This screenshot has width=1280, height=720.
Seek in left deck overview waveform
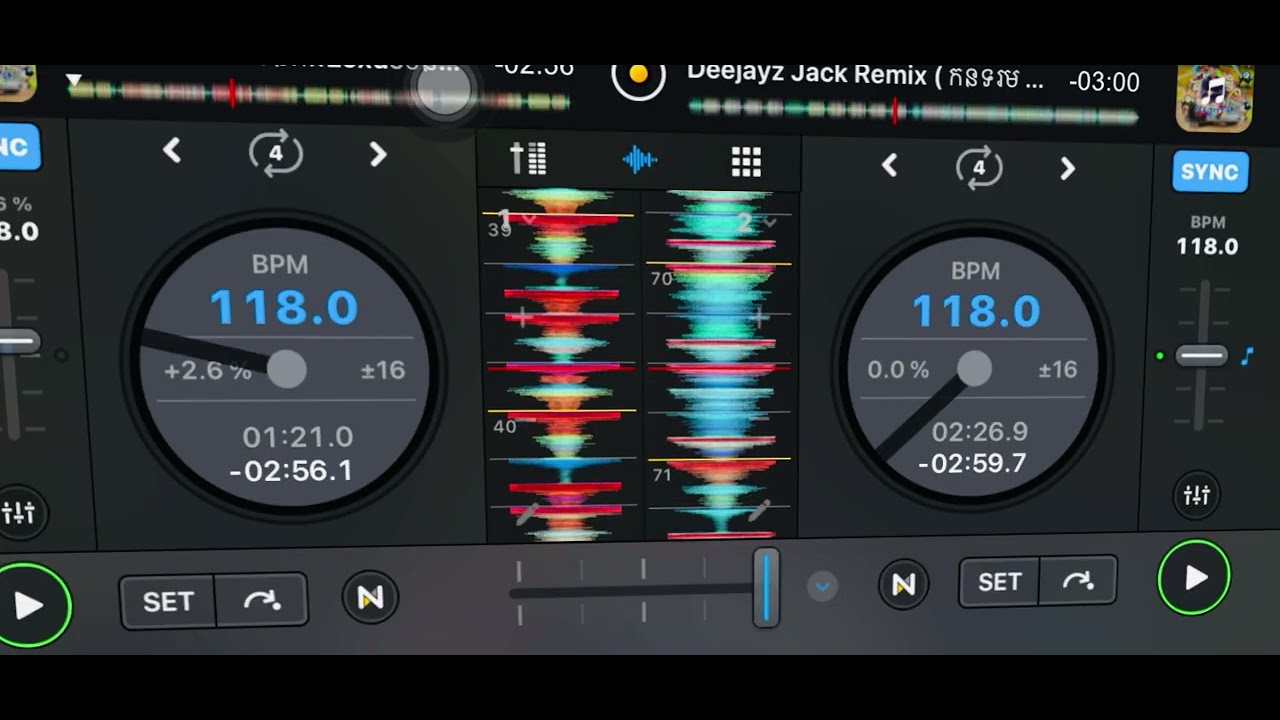(x=318, y=94)
